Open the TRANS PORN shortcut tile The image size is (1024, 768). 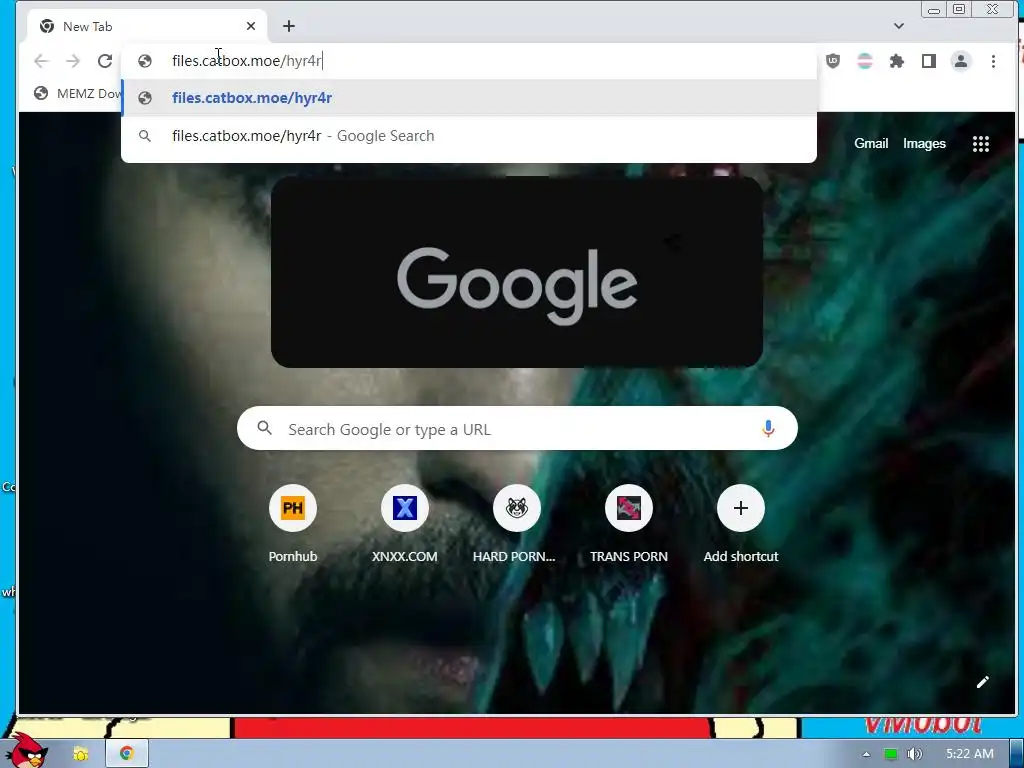pos(628,524)
